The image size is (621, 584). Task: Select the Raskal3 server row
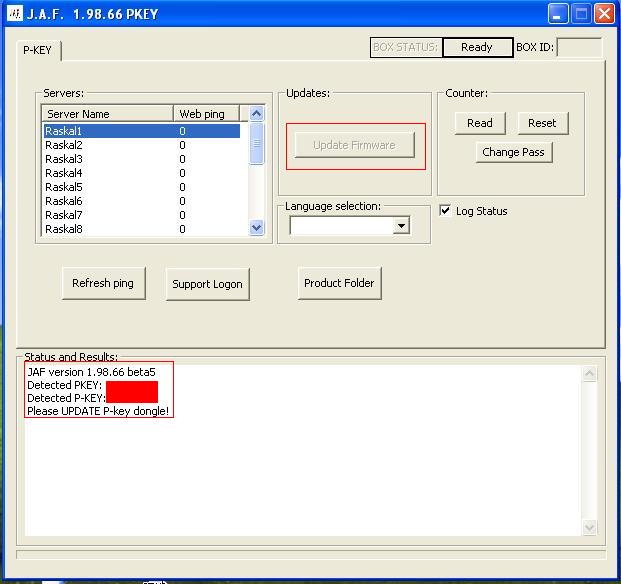[142, 159]
